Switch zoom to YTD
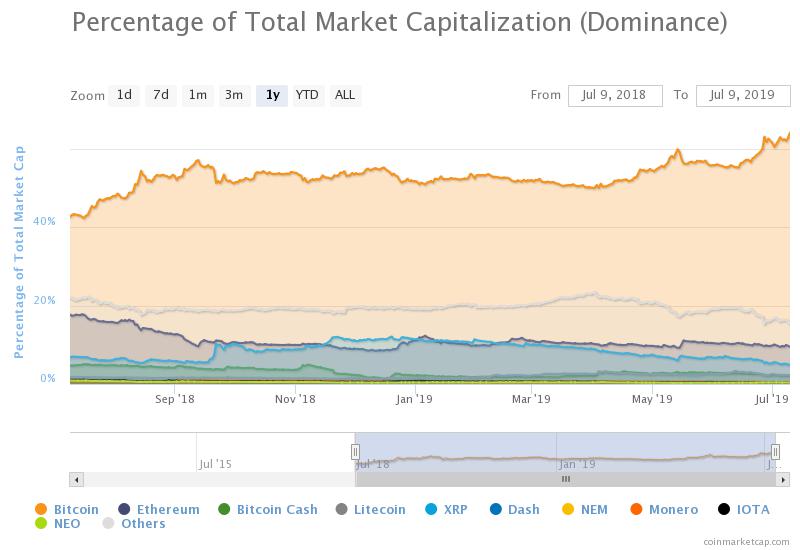Screen dimensions: 800x550 (x=307, y=95)
